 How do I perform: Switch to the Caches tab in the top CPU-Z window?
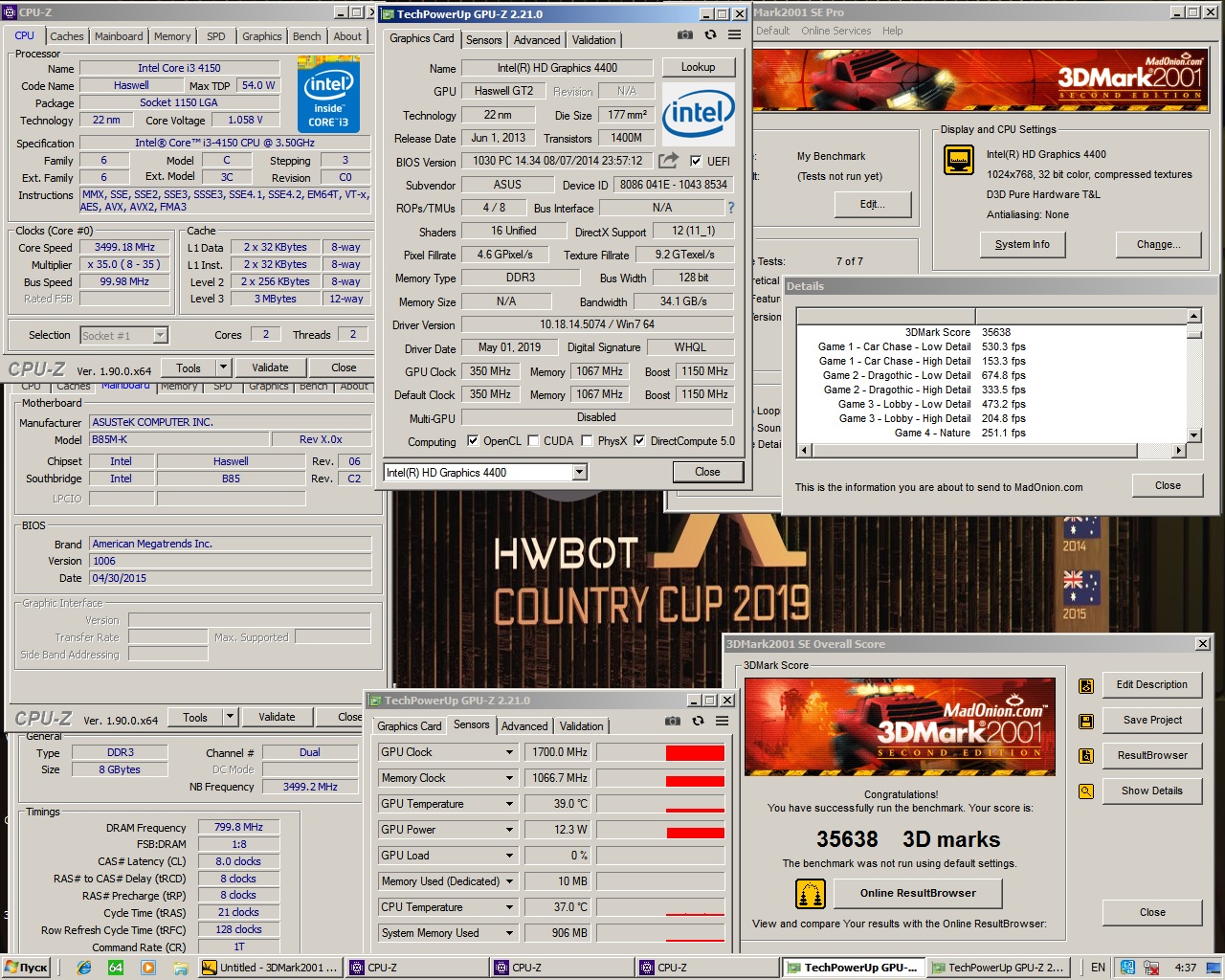67,36
